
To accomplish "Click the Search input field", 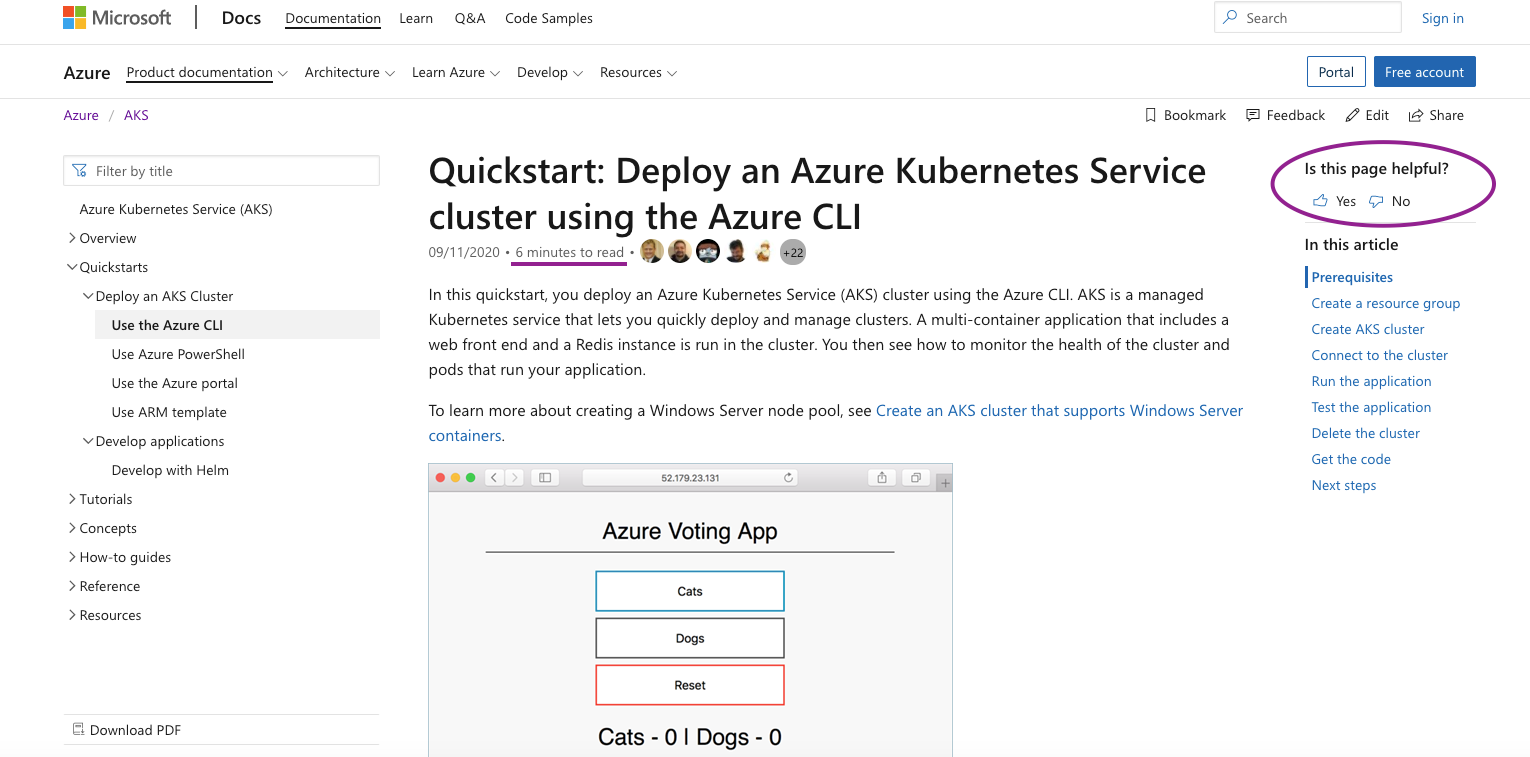I will point(1307,18).
